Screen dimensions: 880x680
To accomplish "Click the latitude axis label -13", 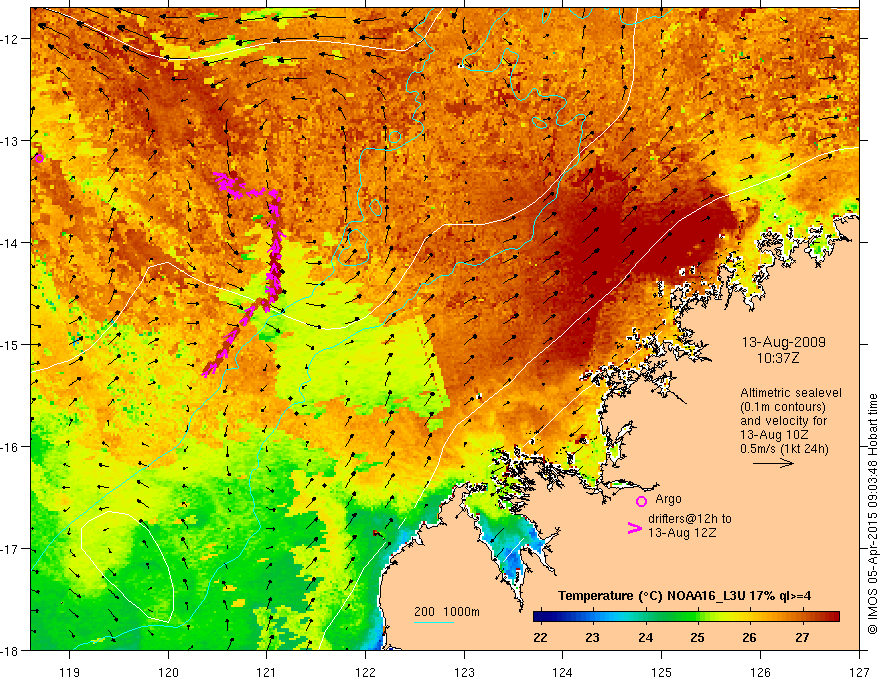I will tap(10, 141).
